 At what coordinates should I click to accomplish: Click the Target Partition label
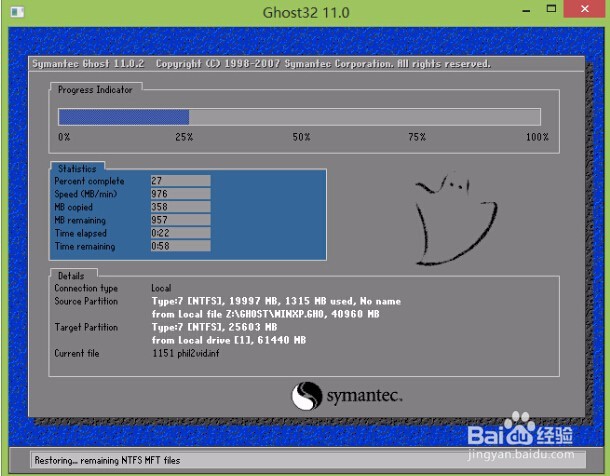[x=86, y=327]
